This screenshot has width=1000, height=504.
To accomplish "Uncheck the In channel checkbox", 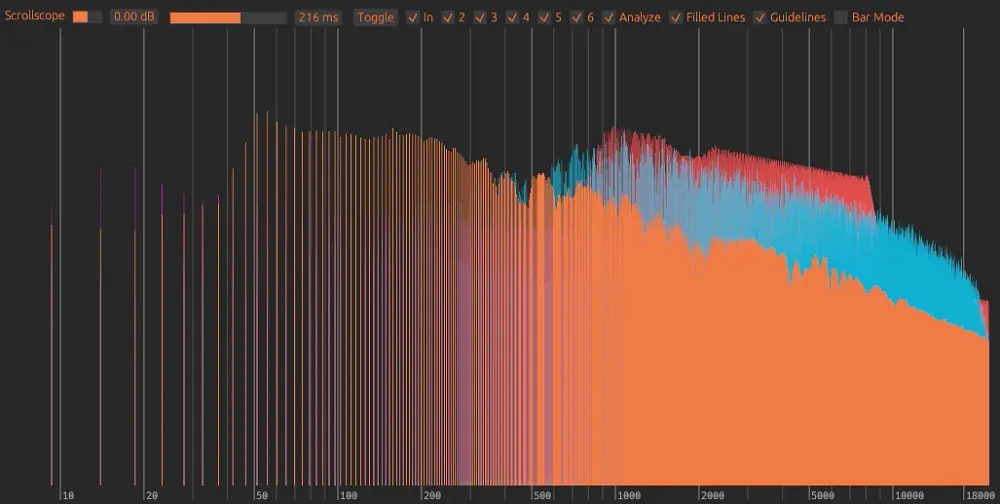I will point(413,17).
